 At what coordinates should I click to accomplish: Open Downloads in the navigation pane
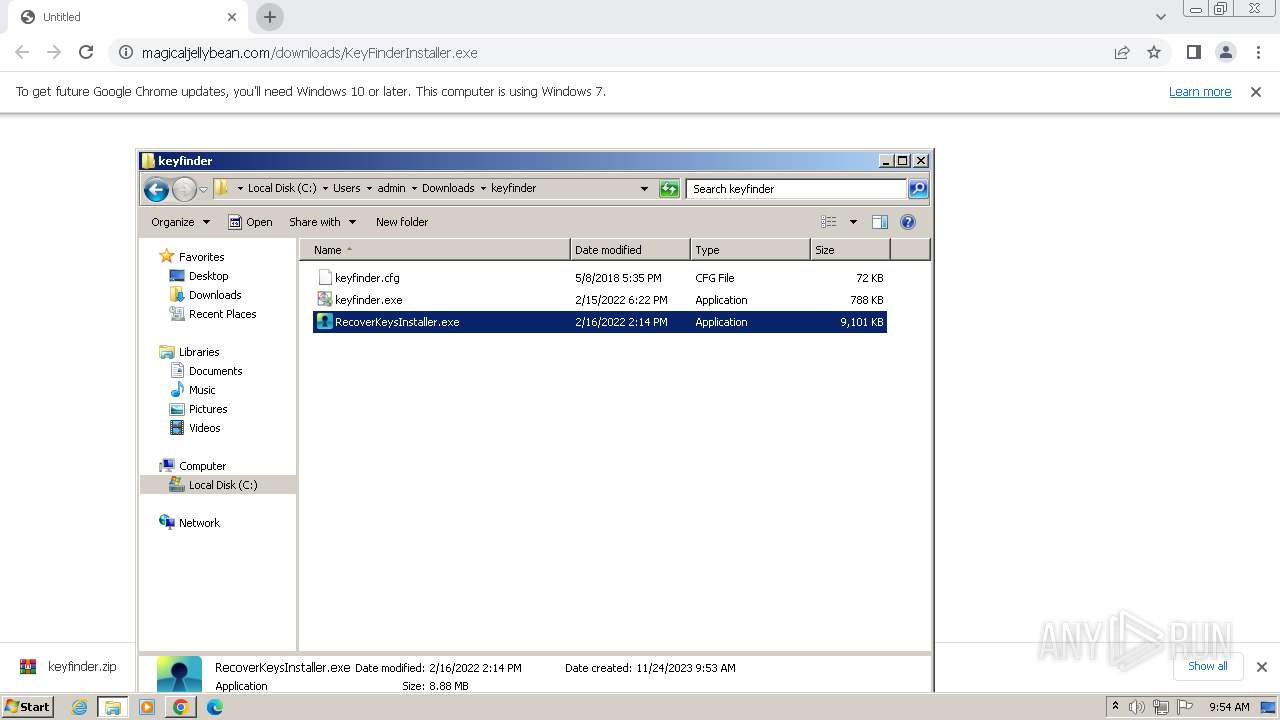click(215, 295)
